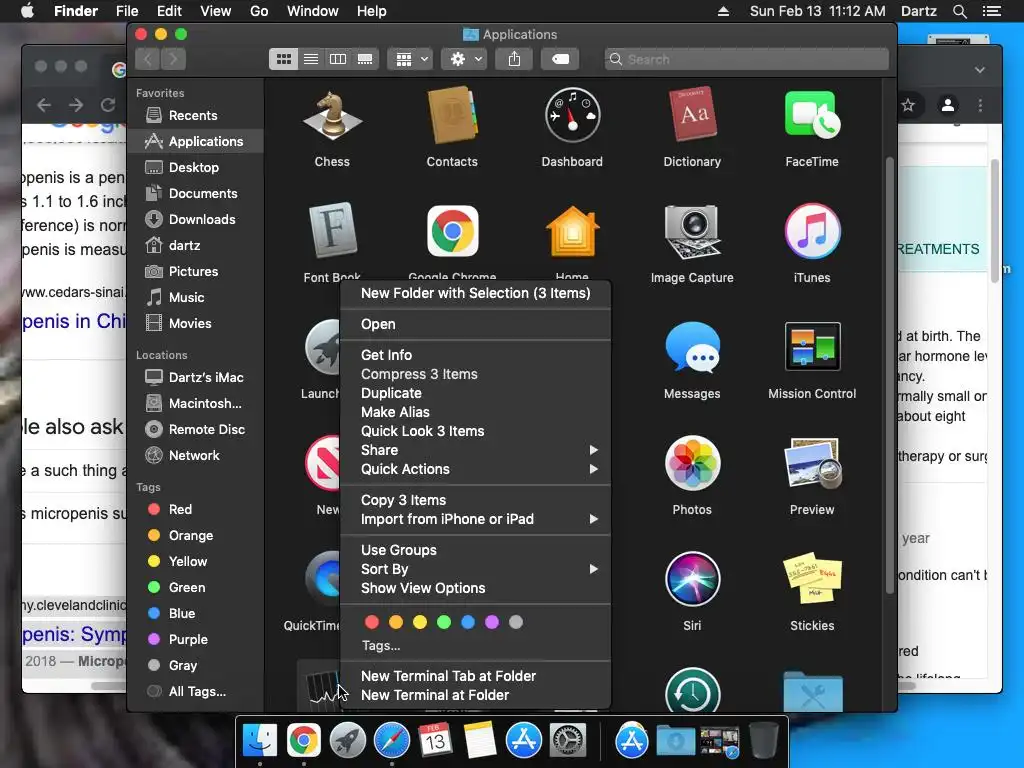This screenshot has height=768, width=1024.
Task: Apply the purple tag color in context menu
Action: 492,622
